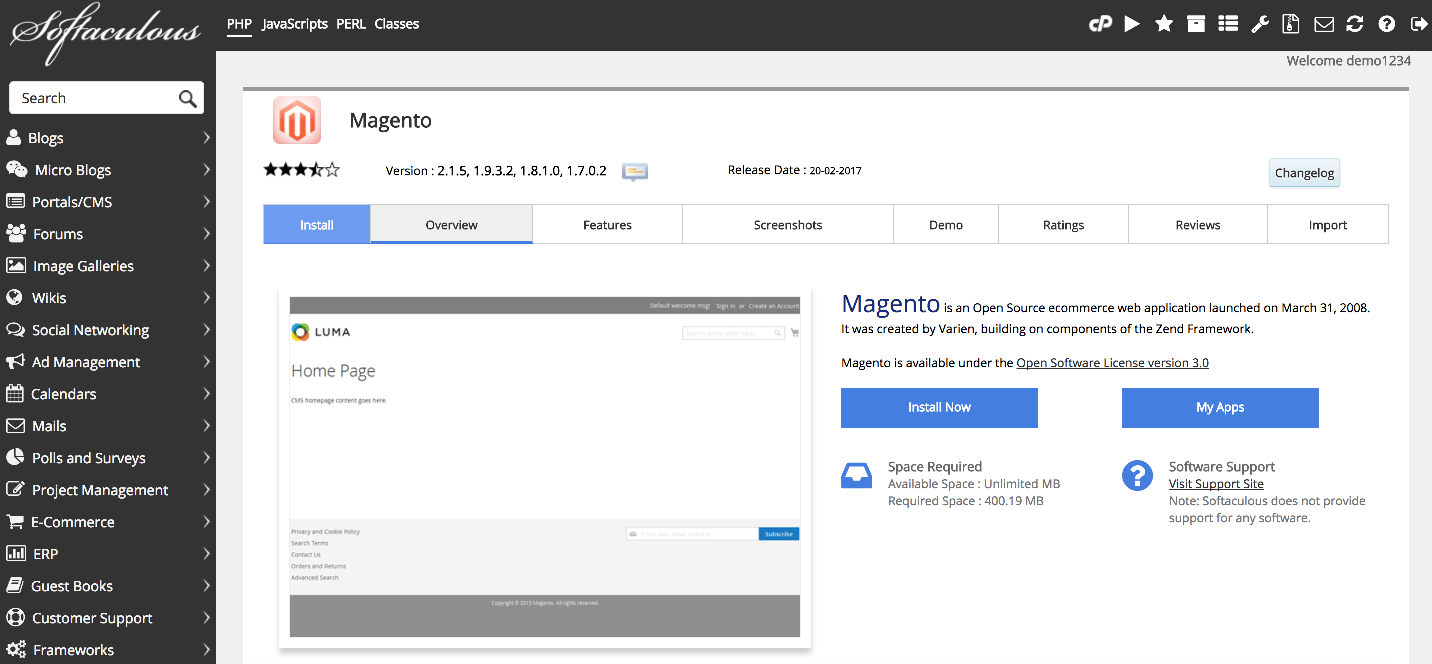
Task: Follow the Visit Support Site link
Action: pyautogui.click(x=1216, y=484)
